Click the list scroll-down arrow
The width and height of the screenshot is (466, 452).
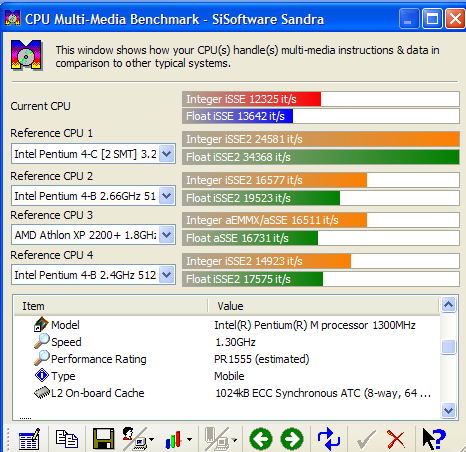click(448, 410)
